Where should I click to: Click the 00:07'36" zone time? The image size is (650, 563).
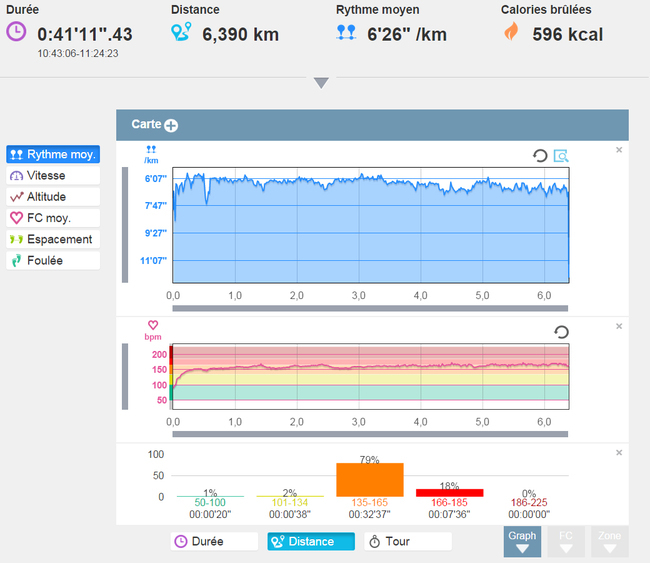click(449, 514)
